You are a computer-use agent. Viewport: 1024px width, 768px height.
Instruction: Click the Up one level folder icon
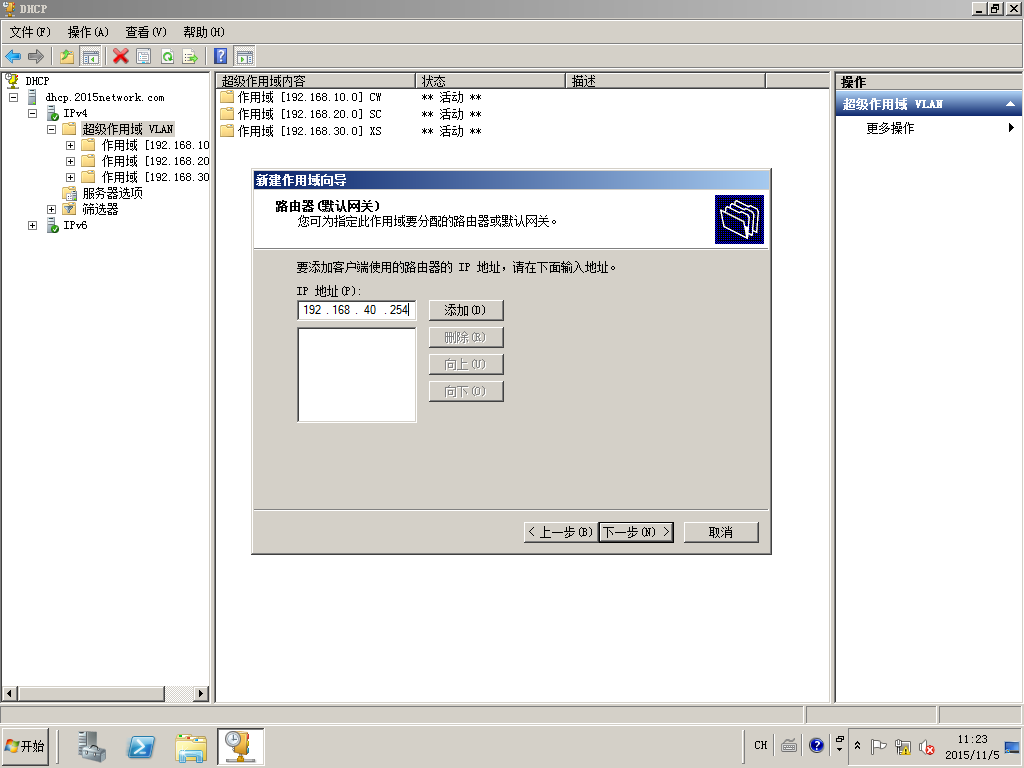point(67,57)
